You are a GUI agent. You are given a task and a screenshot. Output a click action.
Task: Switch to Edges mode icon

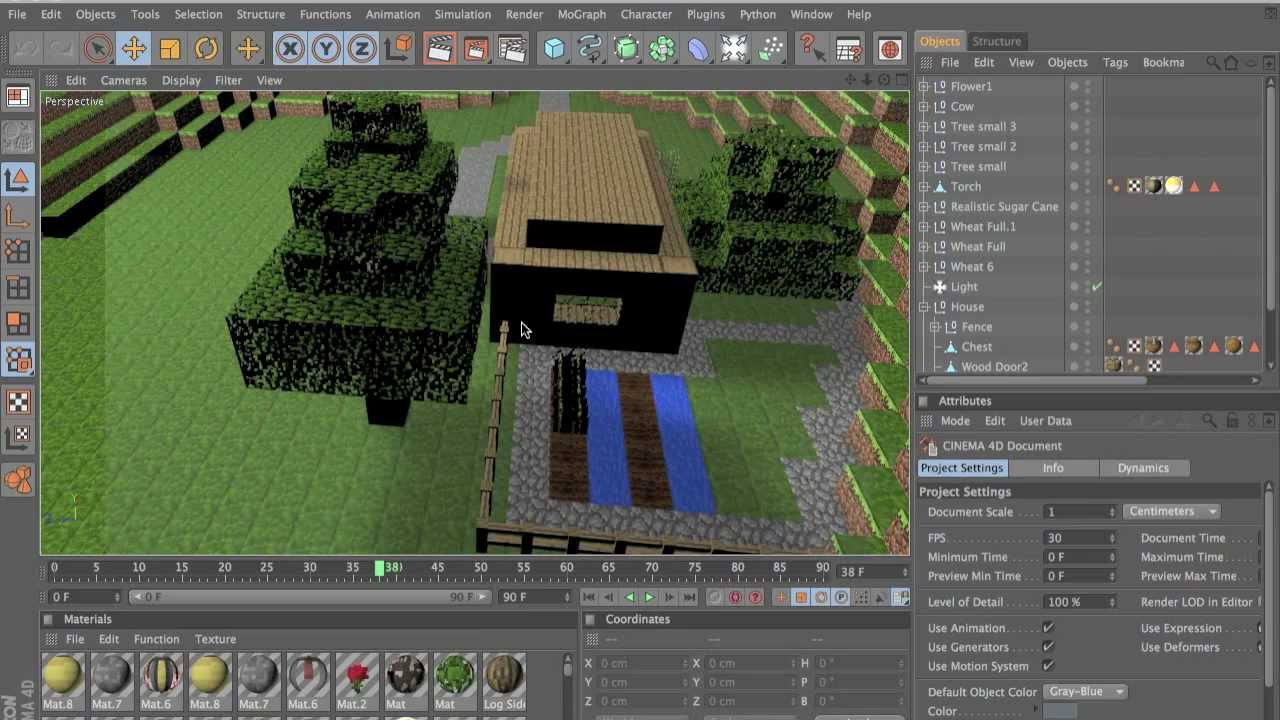coord(18,287)
